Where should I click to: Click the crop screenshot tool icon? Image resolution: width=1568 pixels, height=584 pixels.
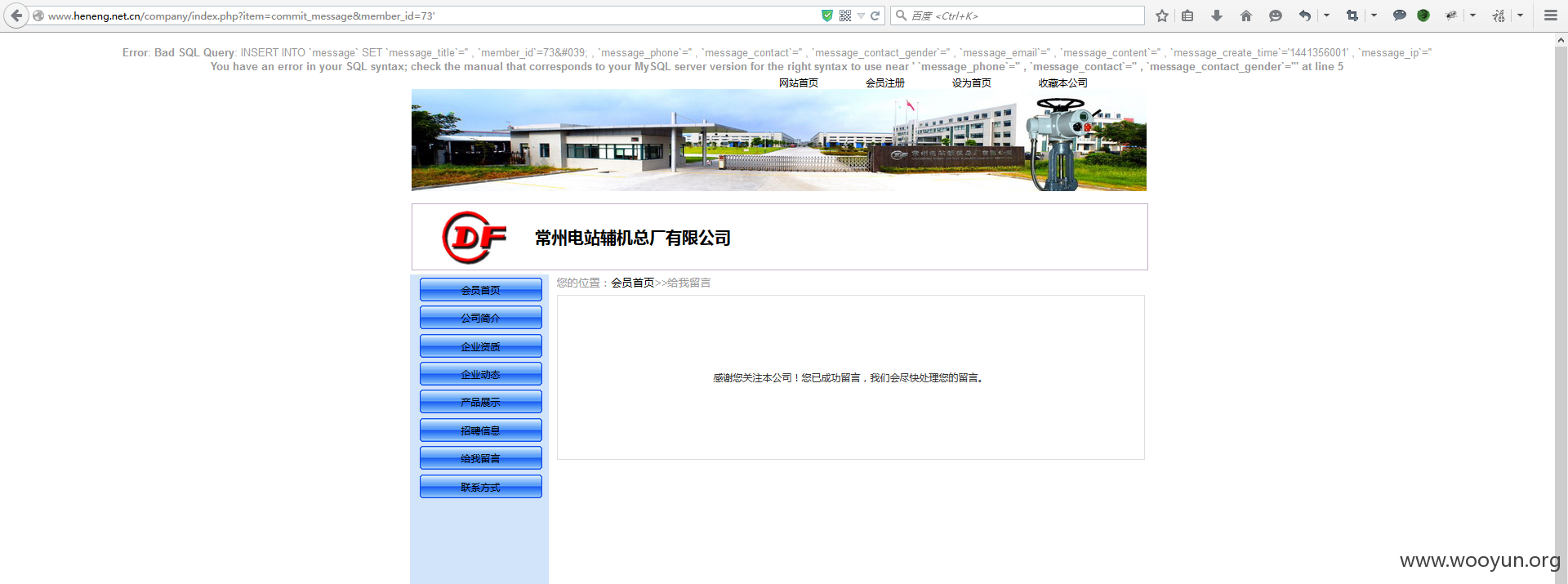point(1352,16)
